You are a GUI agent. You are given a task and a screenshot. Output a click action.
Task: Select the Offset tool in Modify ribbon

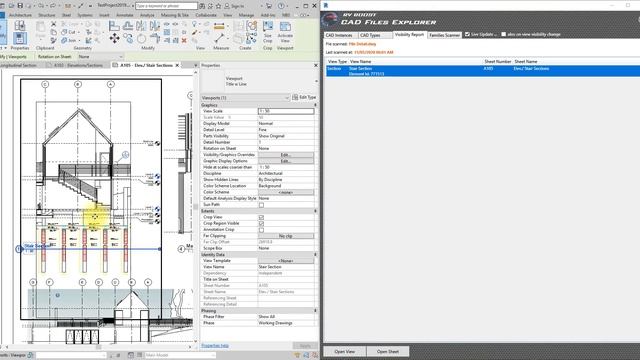point(128,27)
